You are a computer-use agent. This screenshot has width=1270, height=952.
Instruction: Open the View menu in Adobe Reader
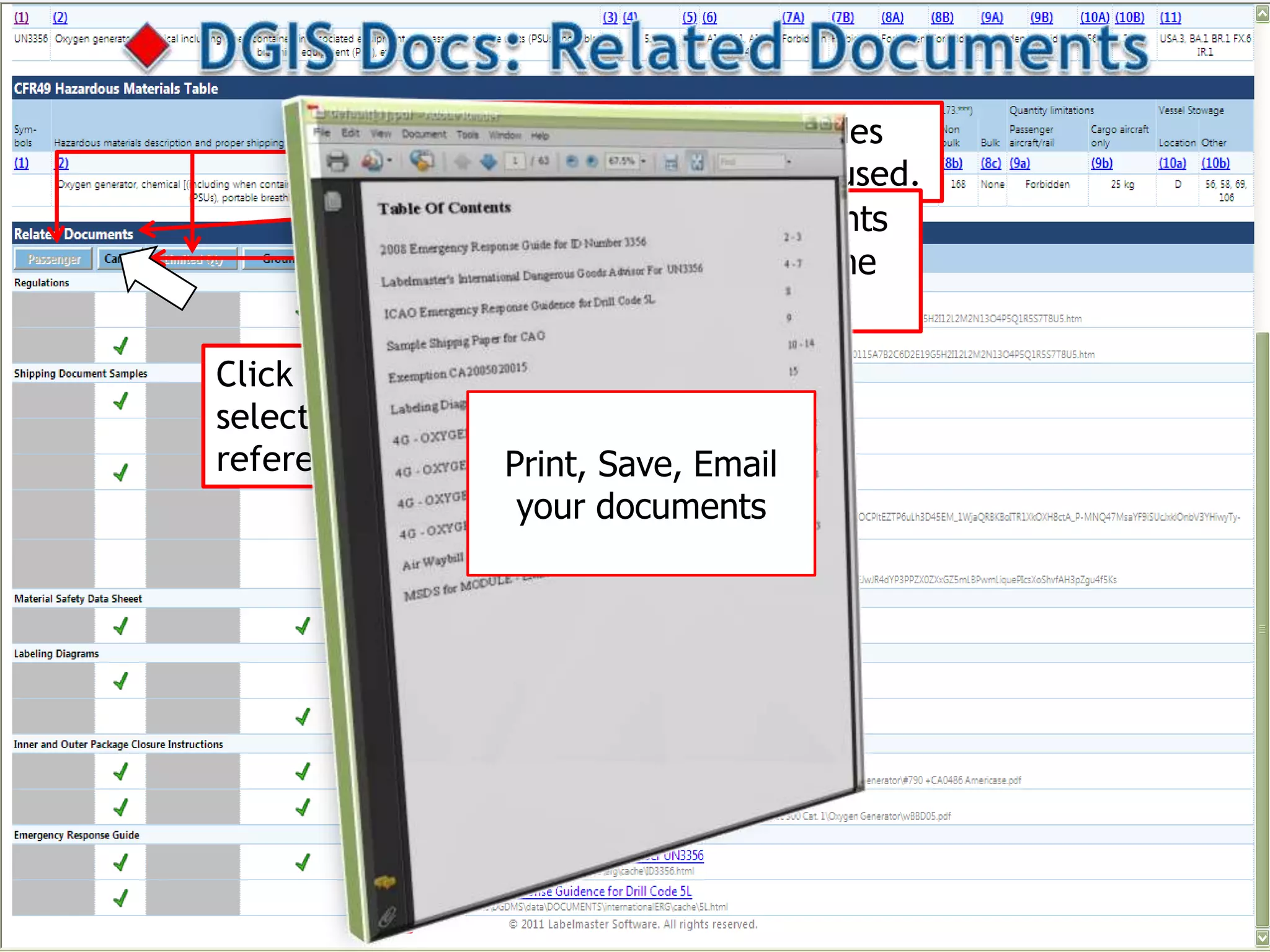[381, 133]
